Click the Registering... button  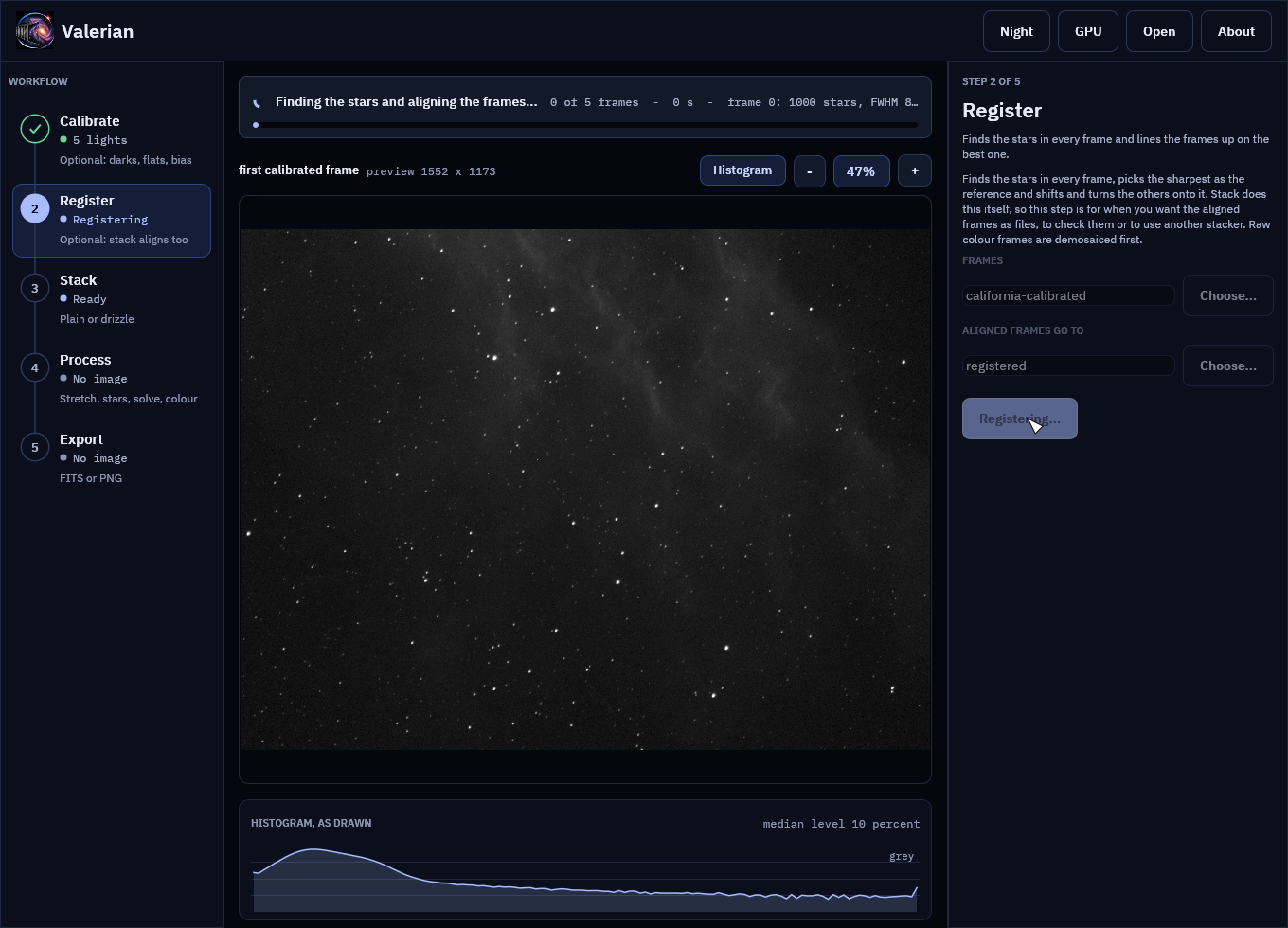coord(1020,419)
